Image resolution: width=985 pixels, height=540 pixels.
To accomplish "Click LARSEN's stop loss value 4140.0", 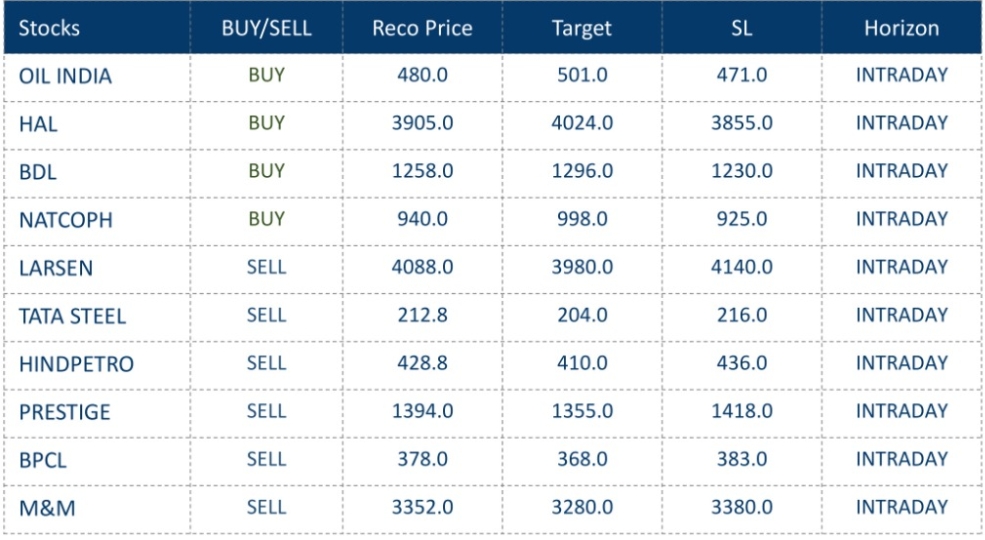I will [x=741, y=267].
